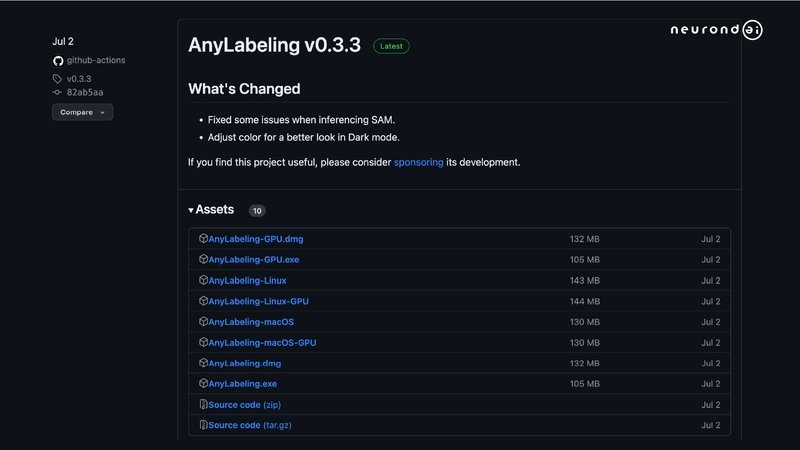Click the GitHub avatar icon next to github-actions

pyautogui.click(x=58, y=61)
